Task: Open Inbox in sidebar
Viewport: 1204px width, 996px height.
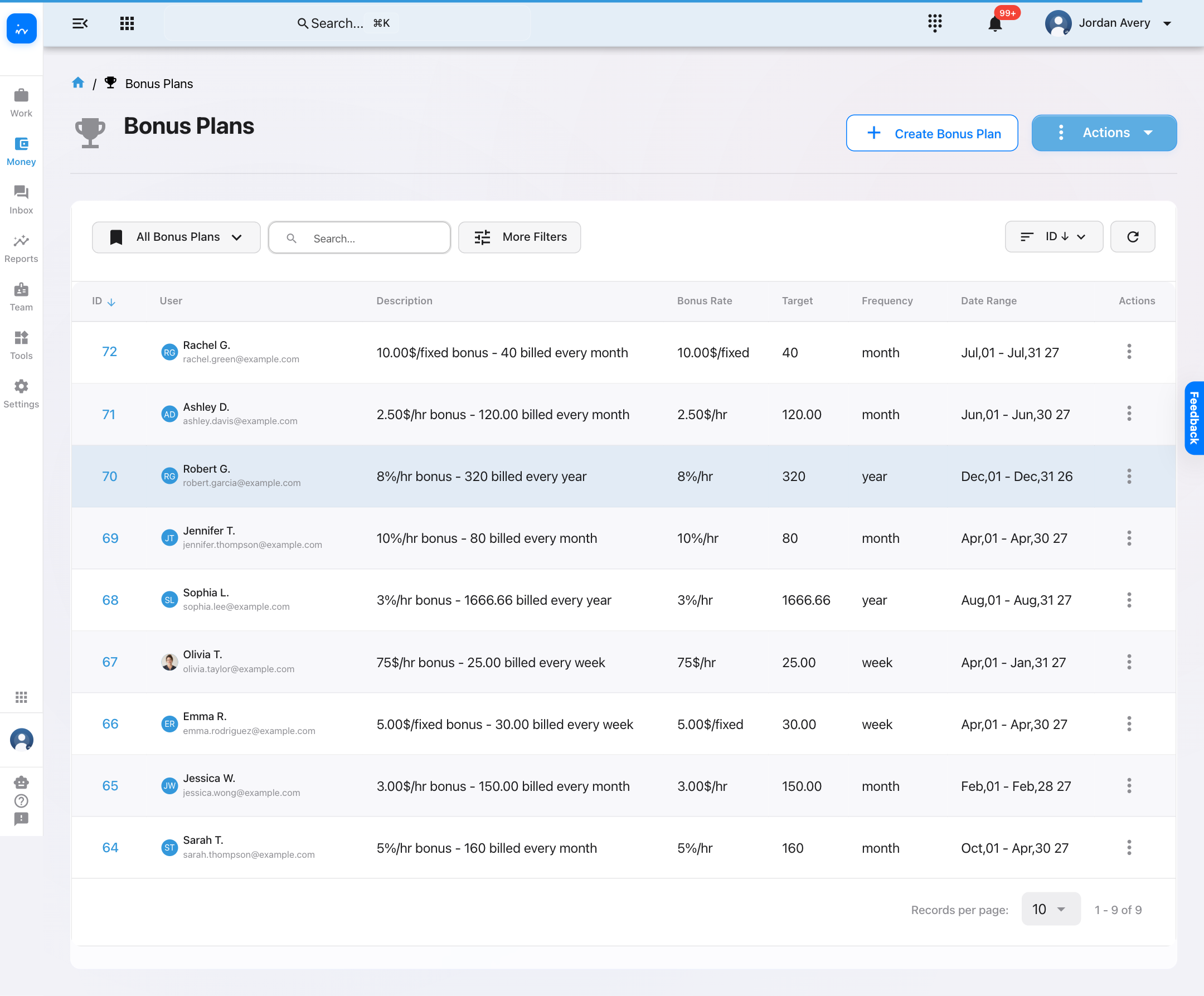Action: coord(21,200)
